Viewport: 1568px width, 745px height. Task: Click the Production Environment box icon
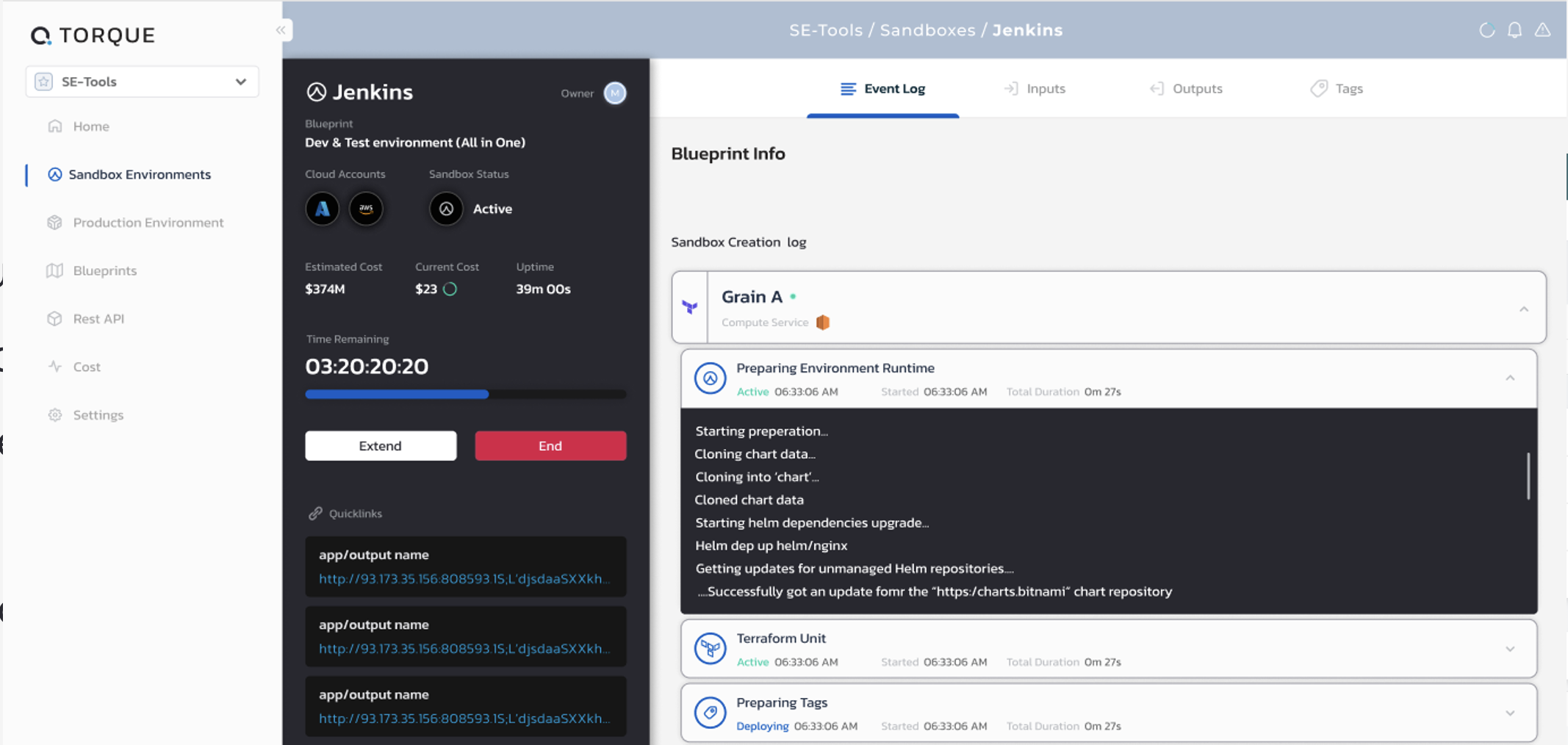(55, 223)
